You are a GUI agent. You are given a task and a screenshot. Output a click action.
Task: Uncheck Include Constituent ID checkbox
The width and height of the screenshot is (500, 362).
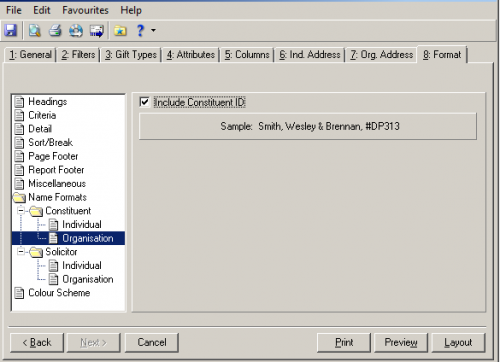(x=144, y=102)
